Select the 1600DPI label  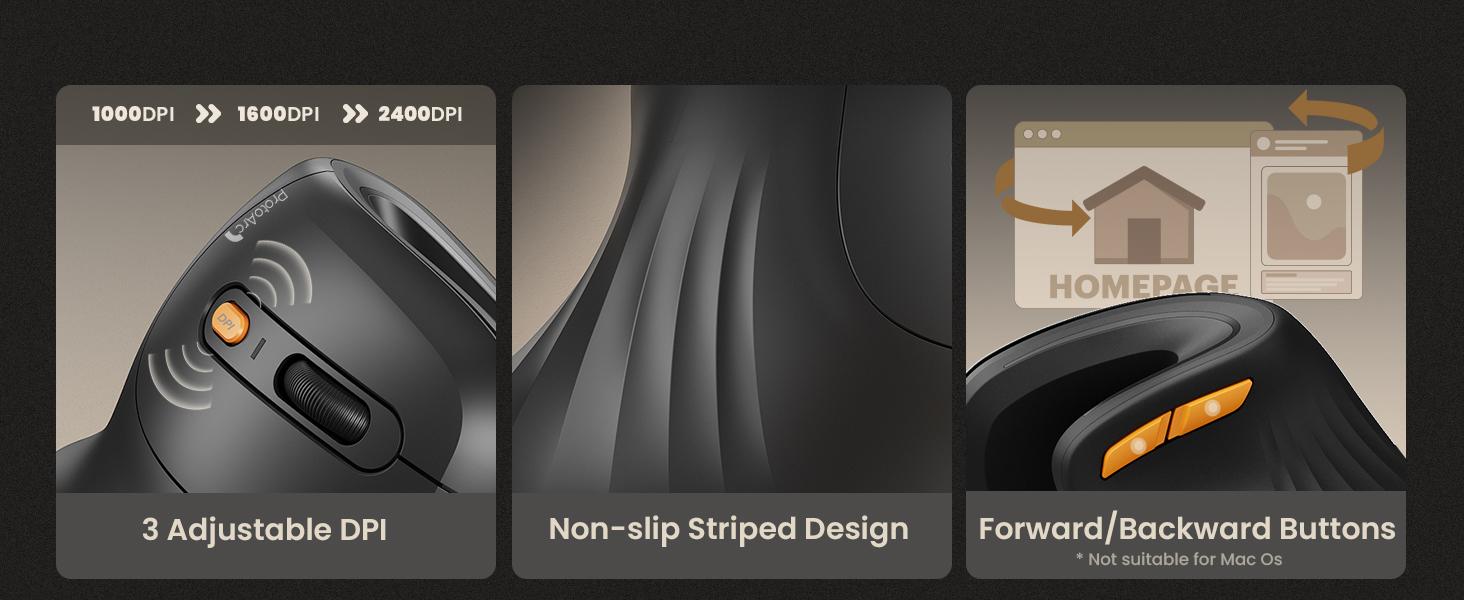click(x=278, y=114)
